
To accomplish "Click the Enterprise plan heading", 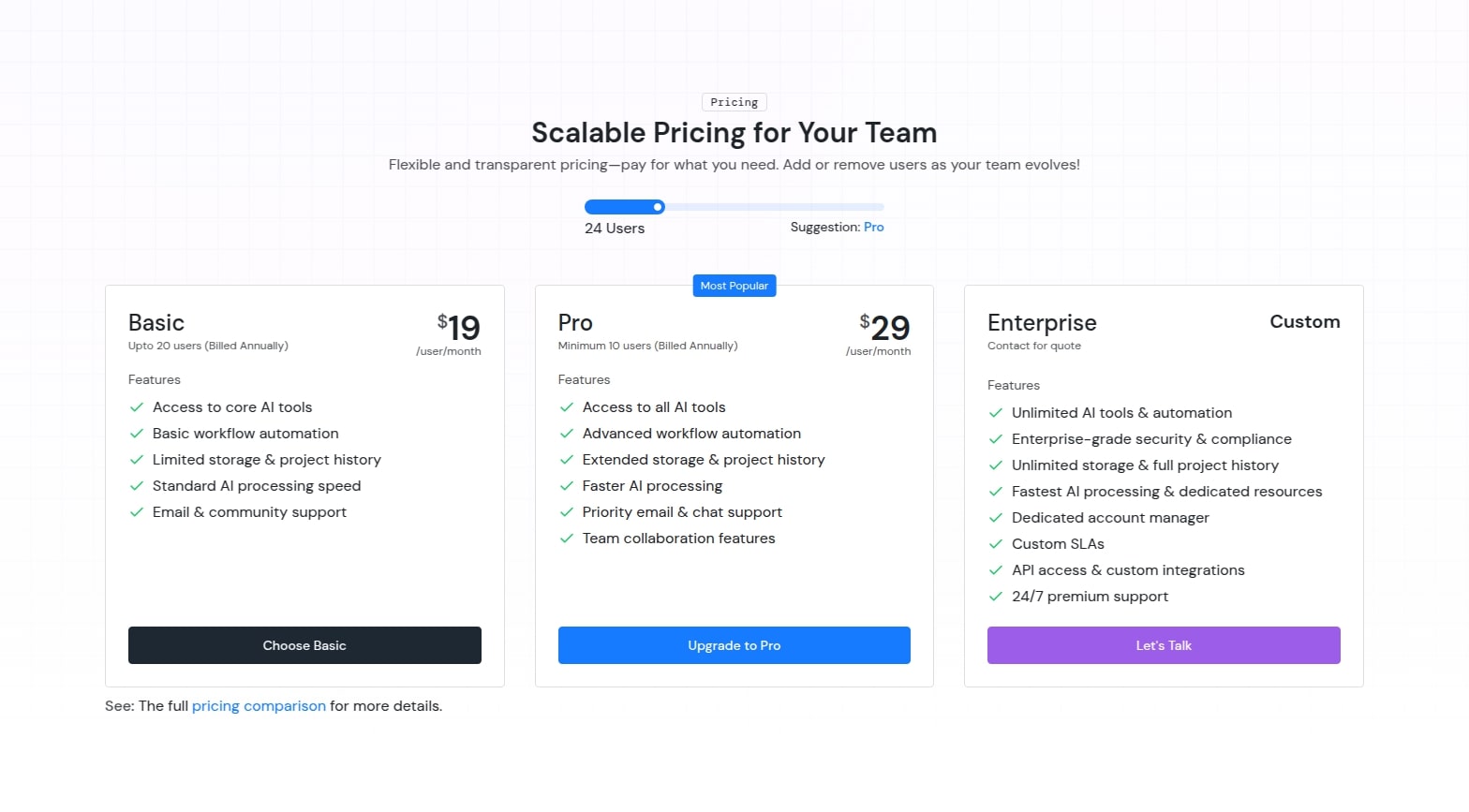I will coord(1042,323).
